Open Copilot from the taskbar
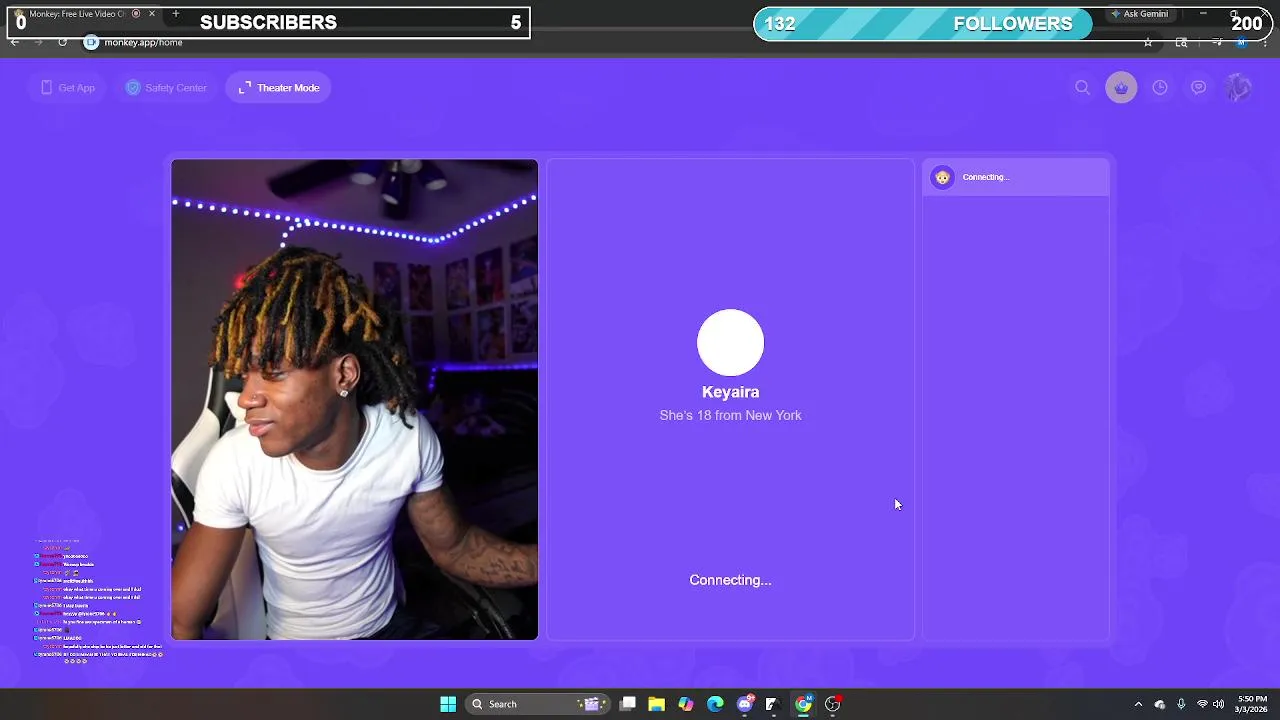The image size is (1280, 720). point(686,704)
